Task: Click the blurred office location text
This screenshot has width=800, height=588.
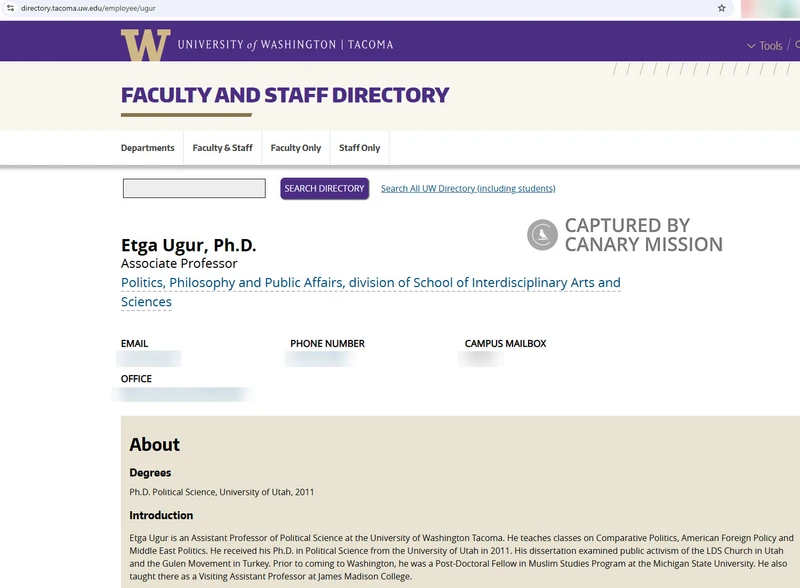Action: (x=182, y=394)
